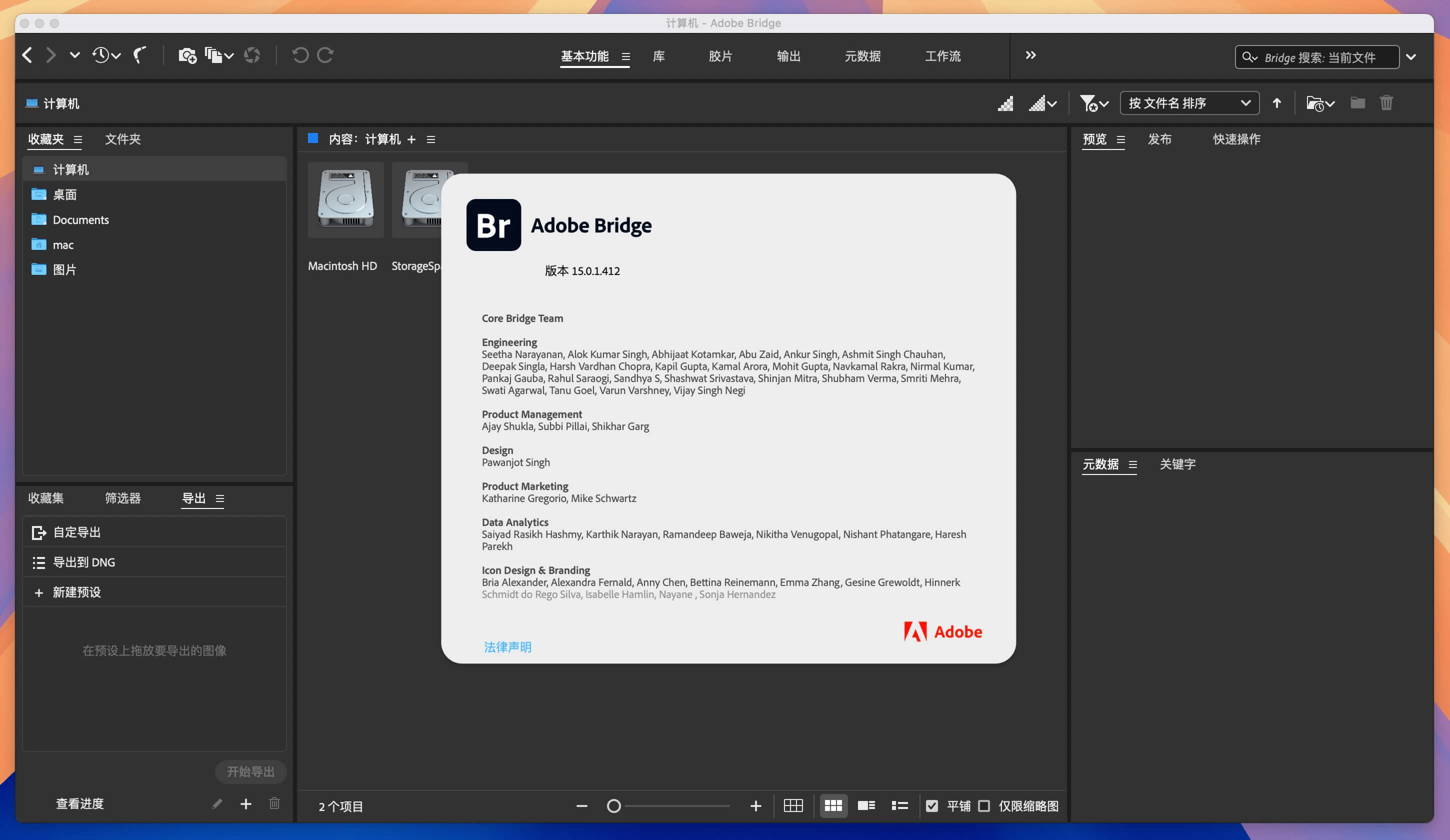Click the refine/aperture icon in the toolbar
The image size is (1450, 840).
tap(252, 55)
